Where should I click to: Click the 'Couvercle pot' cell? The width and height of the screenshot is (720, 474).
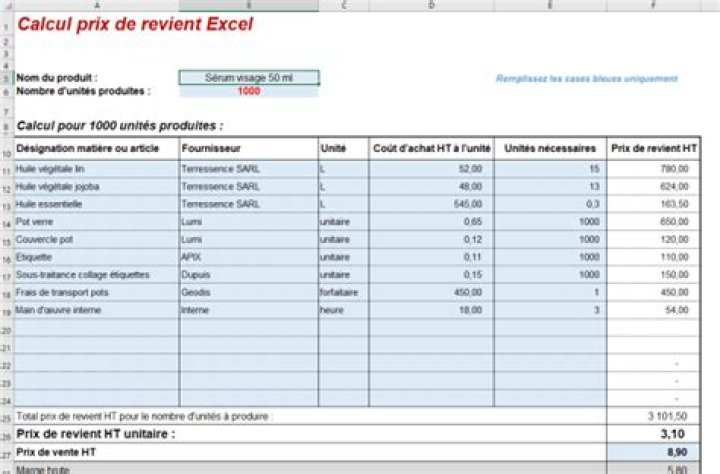pyautogui.click(x=97, y=239)
